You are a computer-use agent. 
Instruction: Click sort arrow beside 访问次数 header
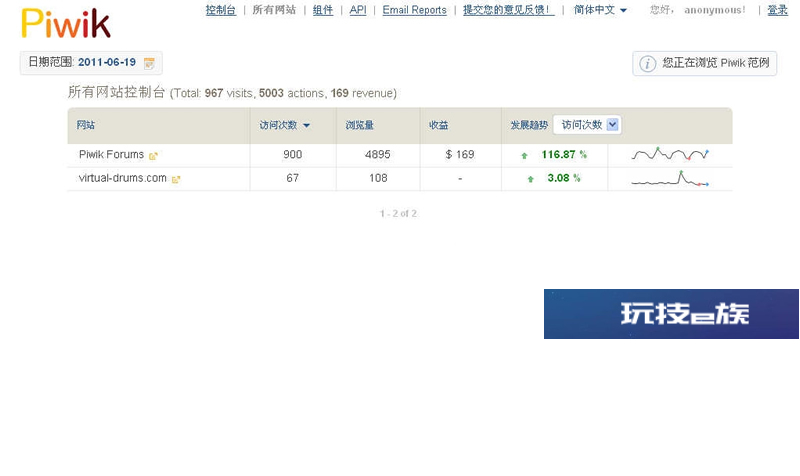[x=306, y=126]
